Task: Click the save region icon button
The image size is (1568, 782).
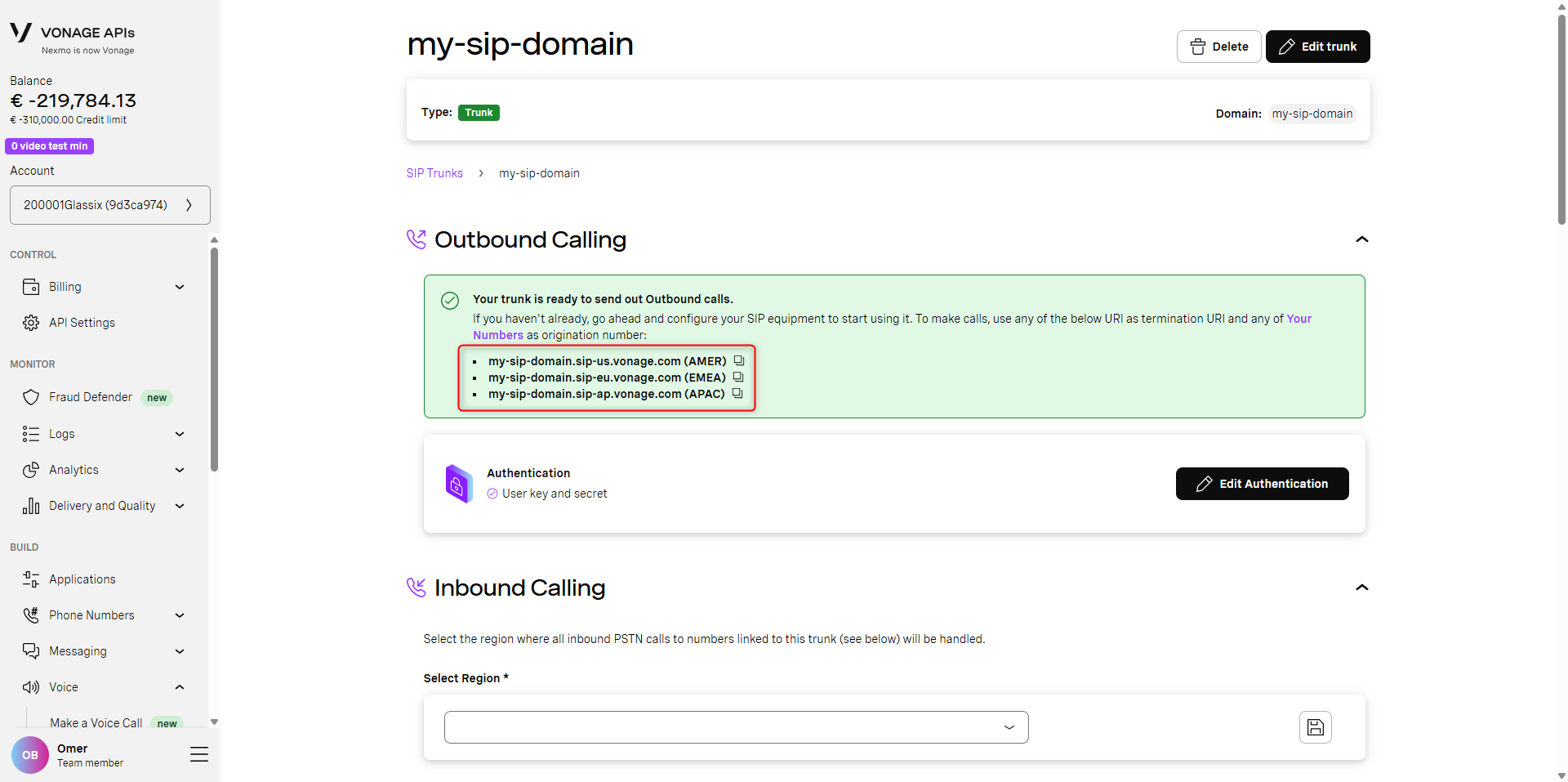Action: [1316, 727]
